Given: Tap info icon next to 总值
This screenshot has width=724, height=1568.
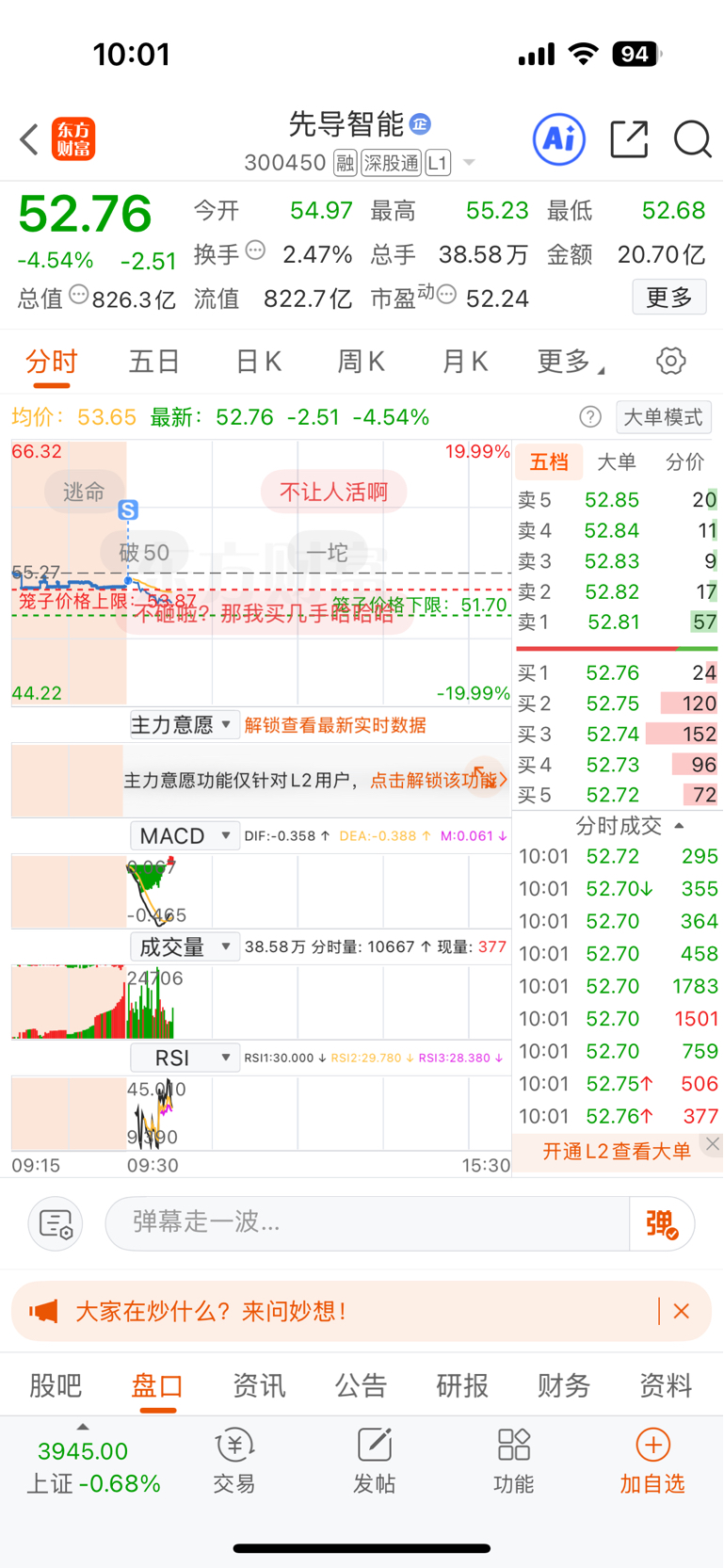Looking at the screenshot, I should tap(79, 295).
